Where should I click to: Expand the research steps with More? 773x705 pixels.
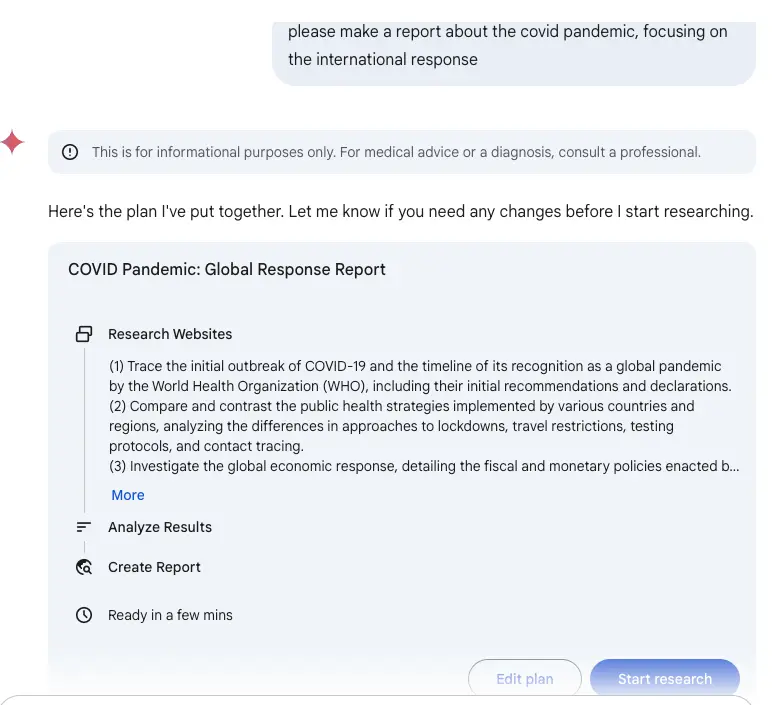(128, 495)
